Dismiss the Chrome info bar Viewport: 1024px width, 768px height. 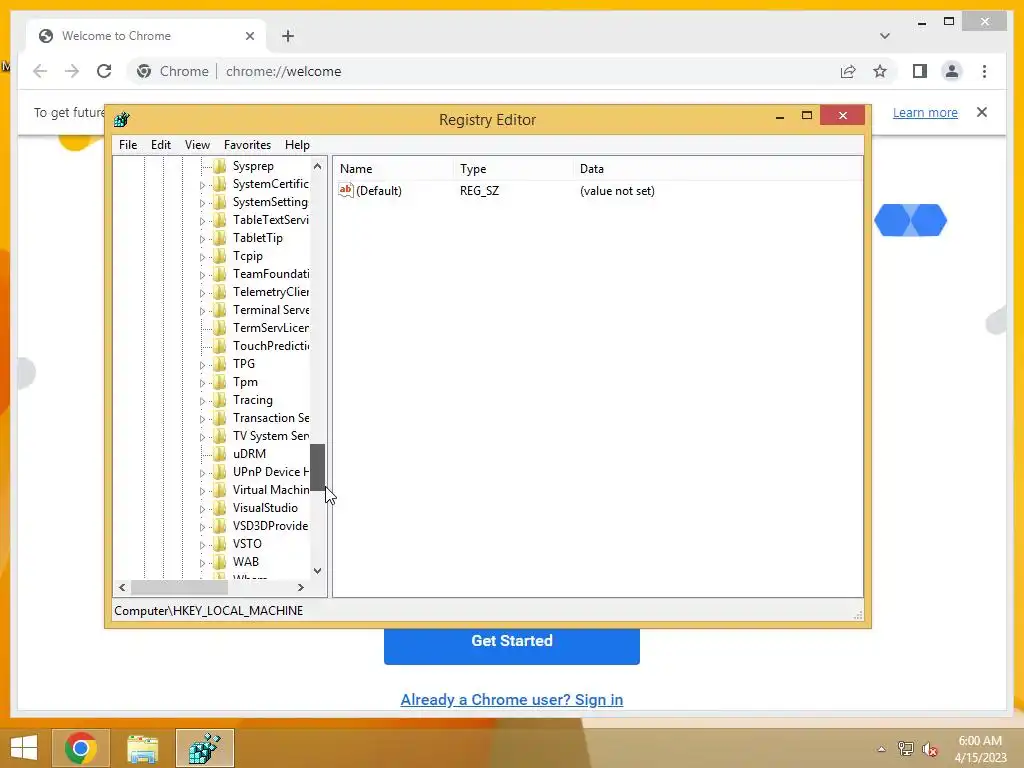[982, 112]
